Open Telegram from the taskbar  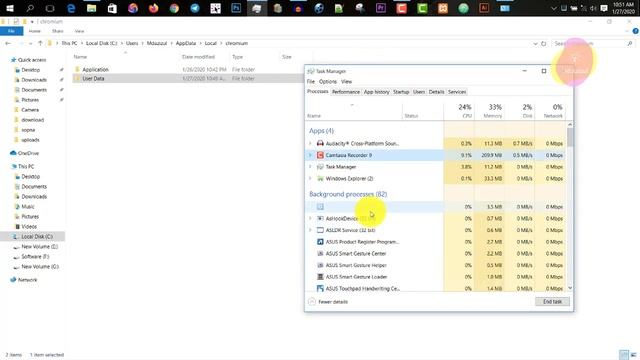(195, 8)
